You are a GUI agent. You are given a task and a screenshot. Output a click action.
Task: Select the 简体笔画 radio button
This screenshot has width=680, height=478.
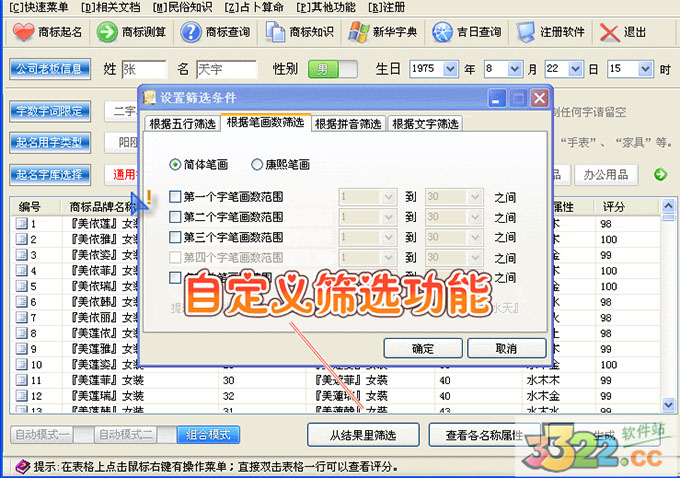pos(175,164)
